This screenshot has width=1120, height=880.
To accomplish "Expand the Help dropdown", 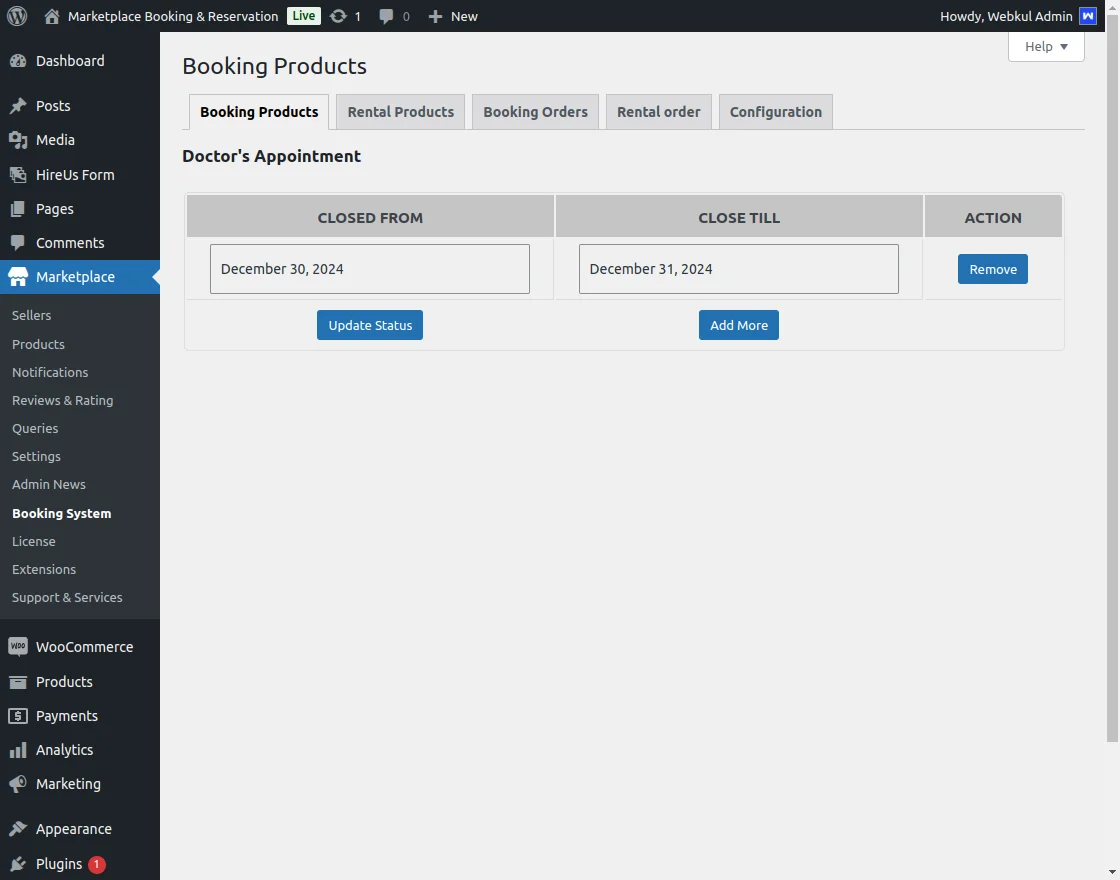I will (1046, 46).
